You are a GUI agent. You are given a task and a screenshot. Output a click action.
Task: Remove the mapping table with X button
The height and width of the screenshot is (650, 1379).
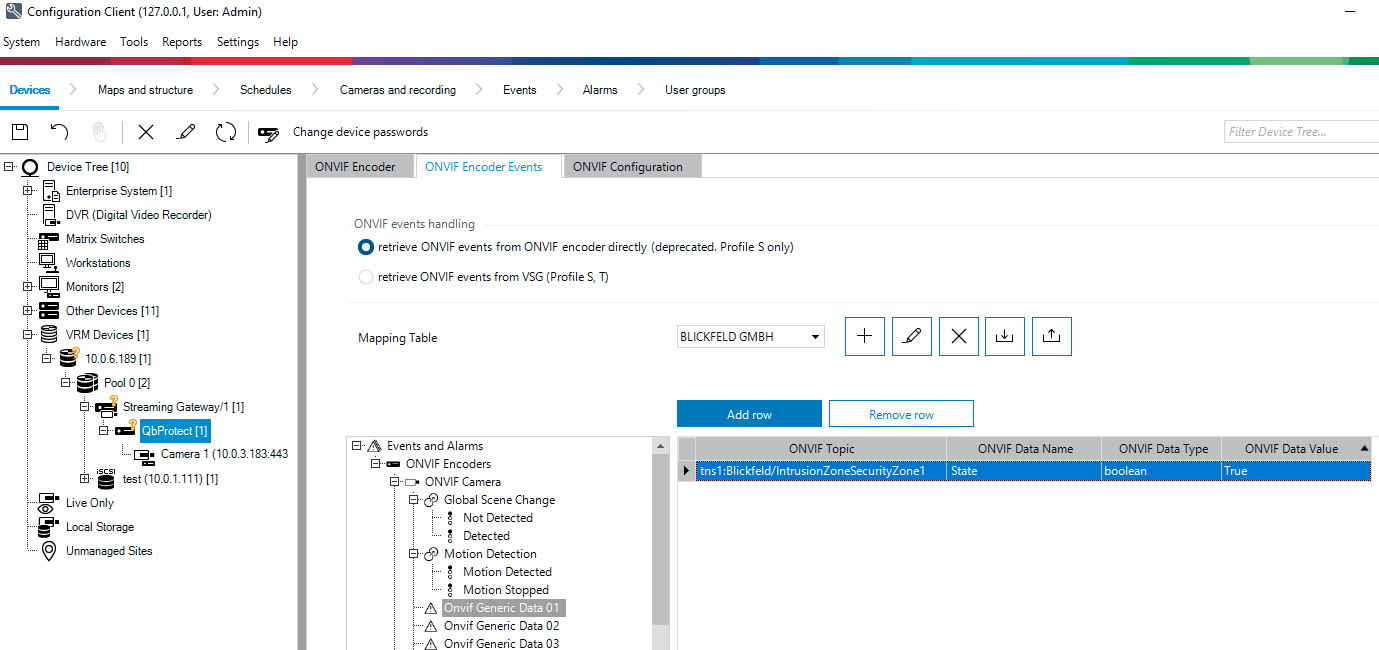coord(958,337)
